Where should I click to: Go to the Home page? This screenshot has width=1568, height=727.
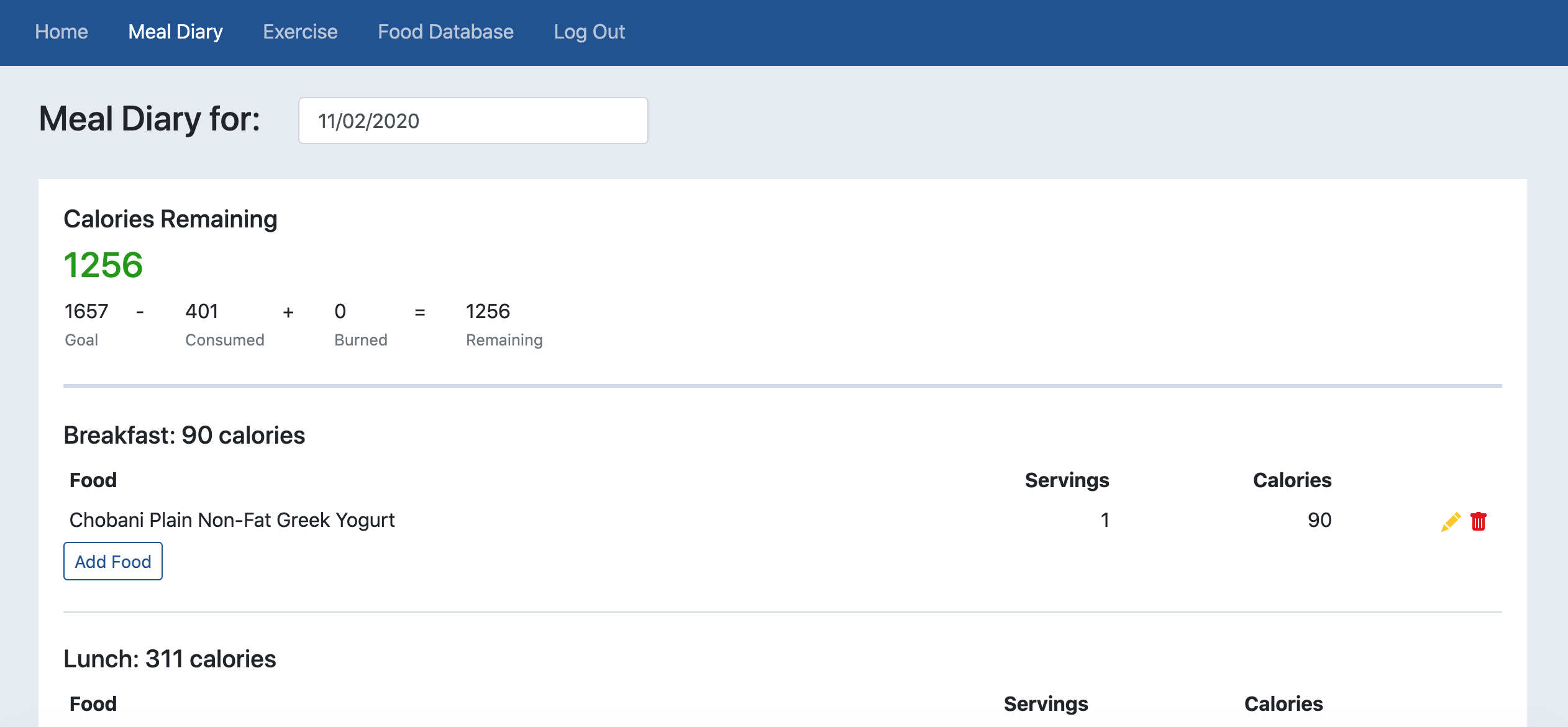(x=62, y=32)
